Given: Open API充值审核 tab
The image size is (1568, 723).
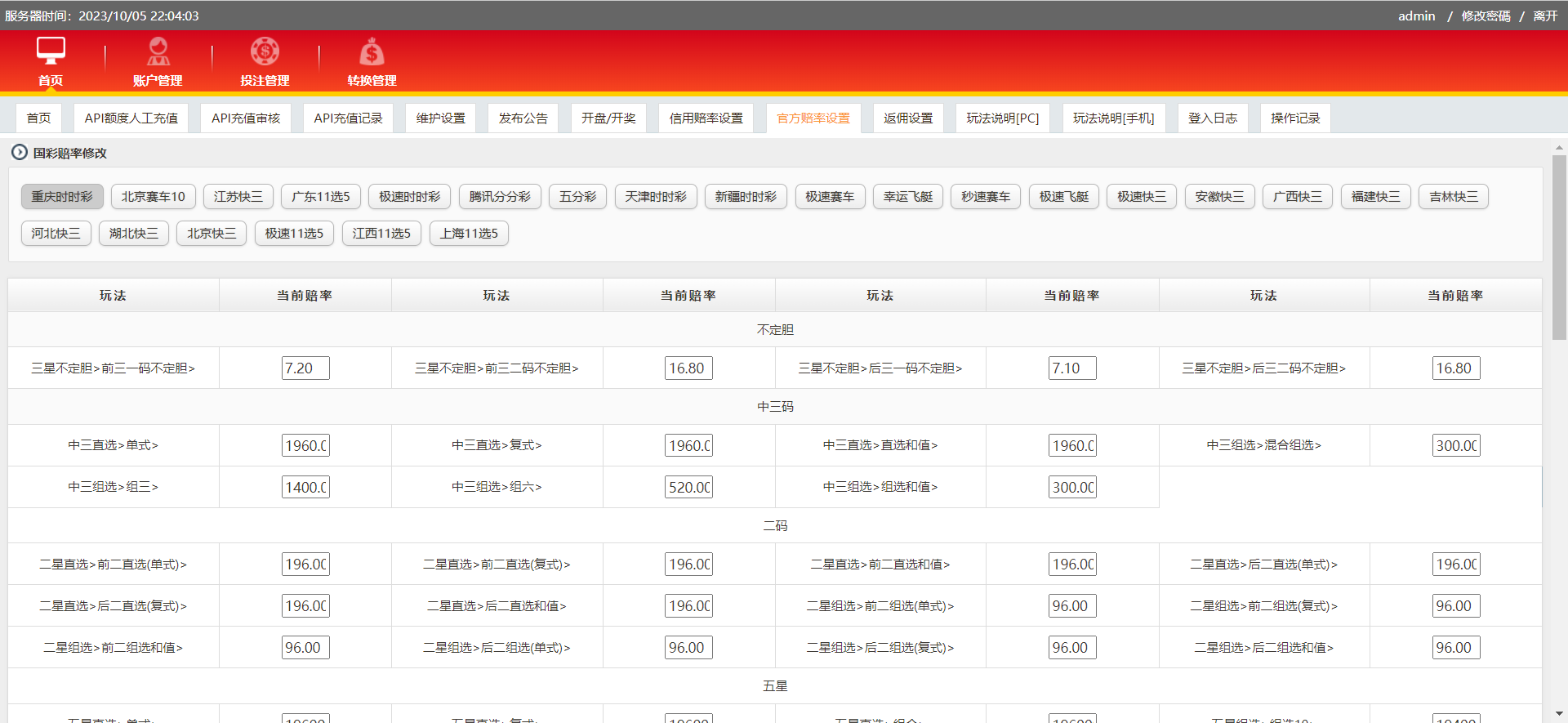Looking at the screenshot, I should tap(245, 118).
